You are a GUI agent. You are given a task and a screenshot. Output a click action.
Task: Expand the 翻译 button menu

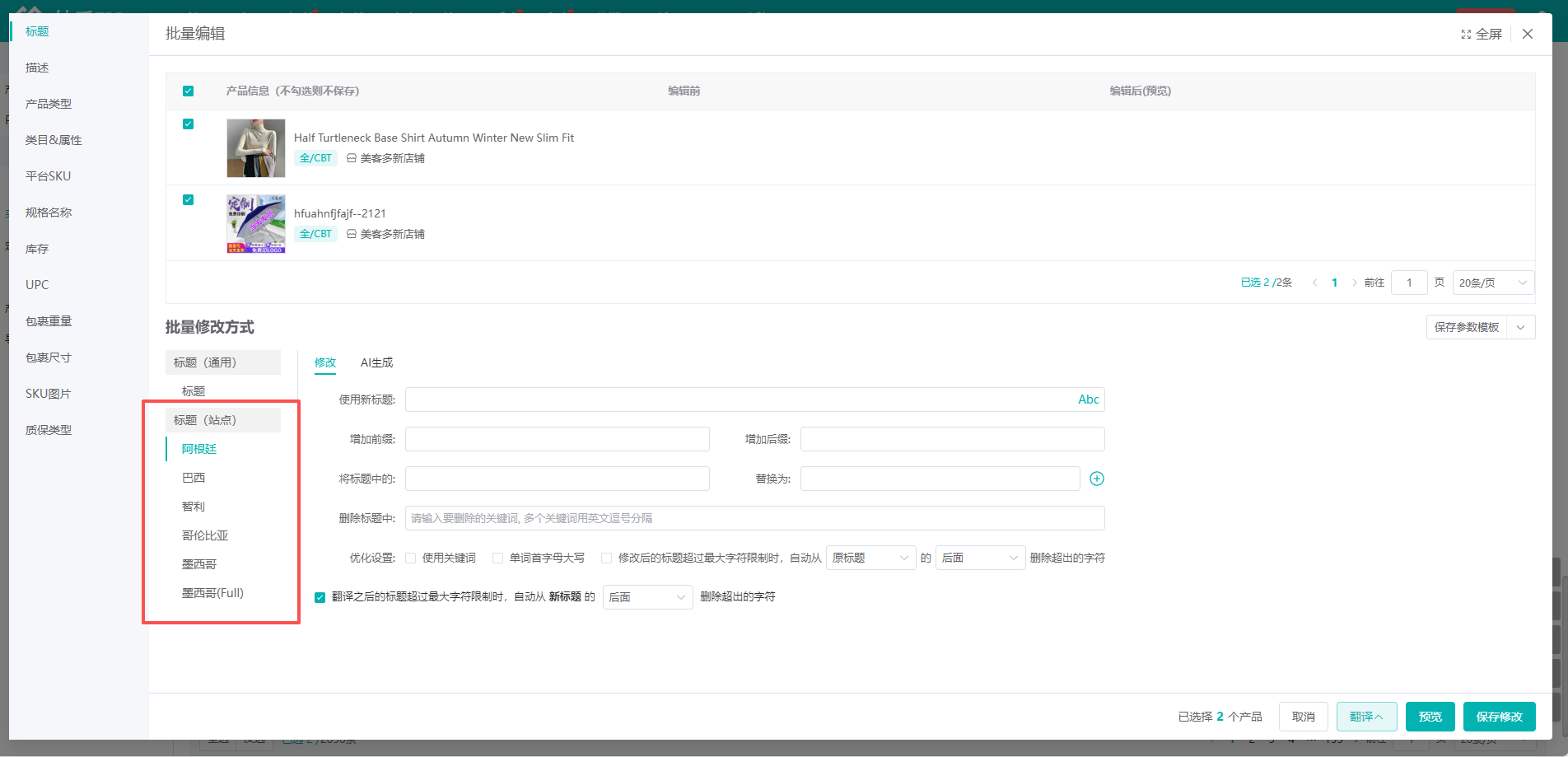click(x=1367, y=717)
